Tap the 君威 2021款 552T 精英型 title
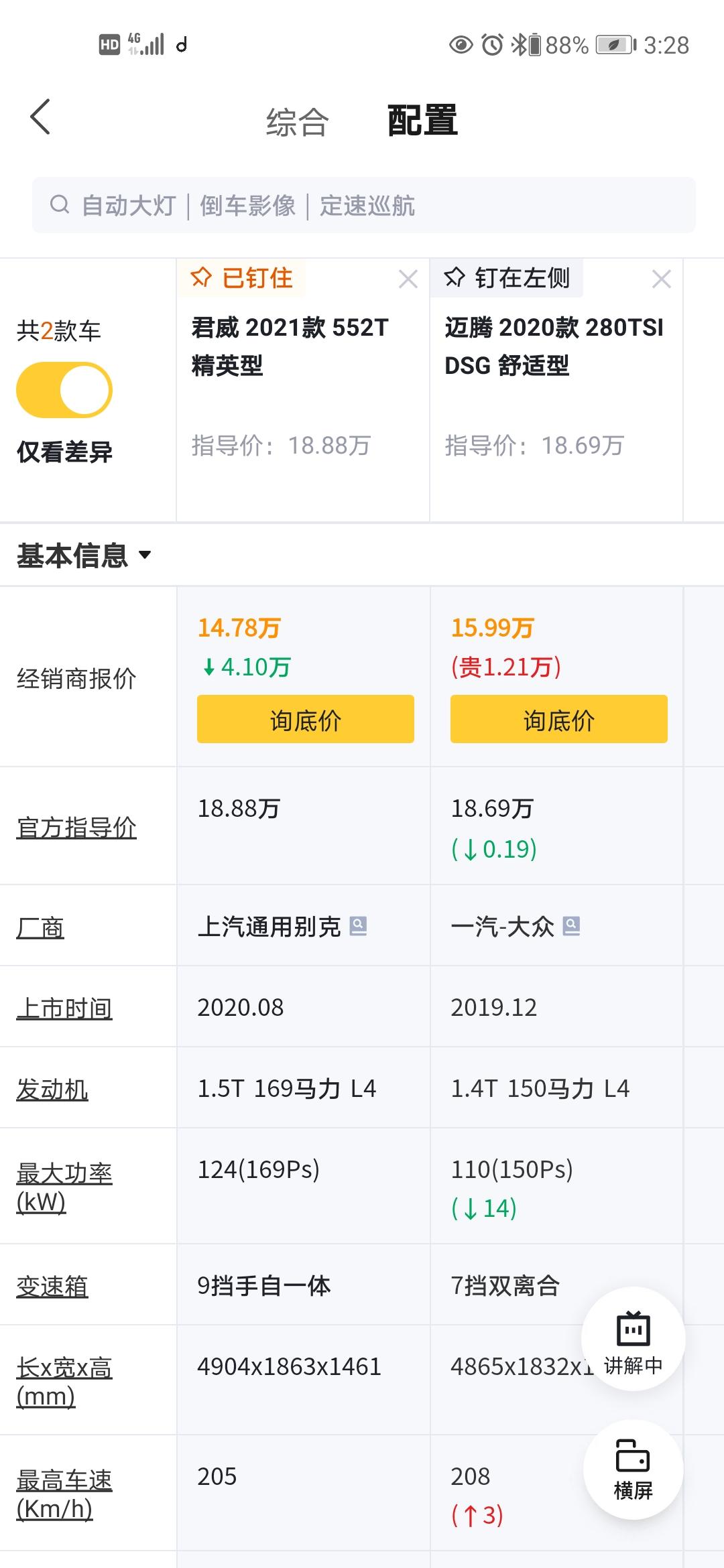The image size is (724, 1568). click(290, 346)
